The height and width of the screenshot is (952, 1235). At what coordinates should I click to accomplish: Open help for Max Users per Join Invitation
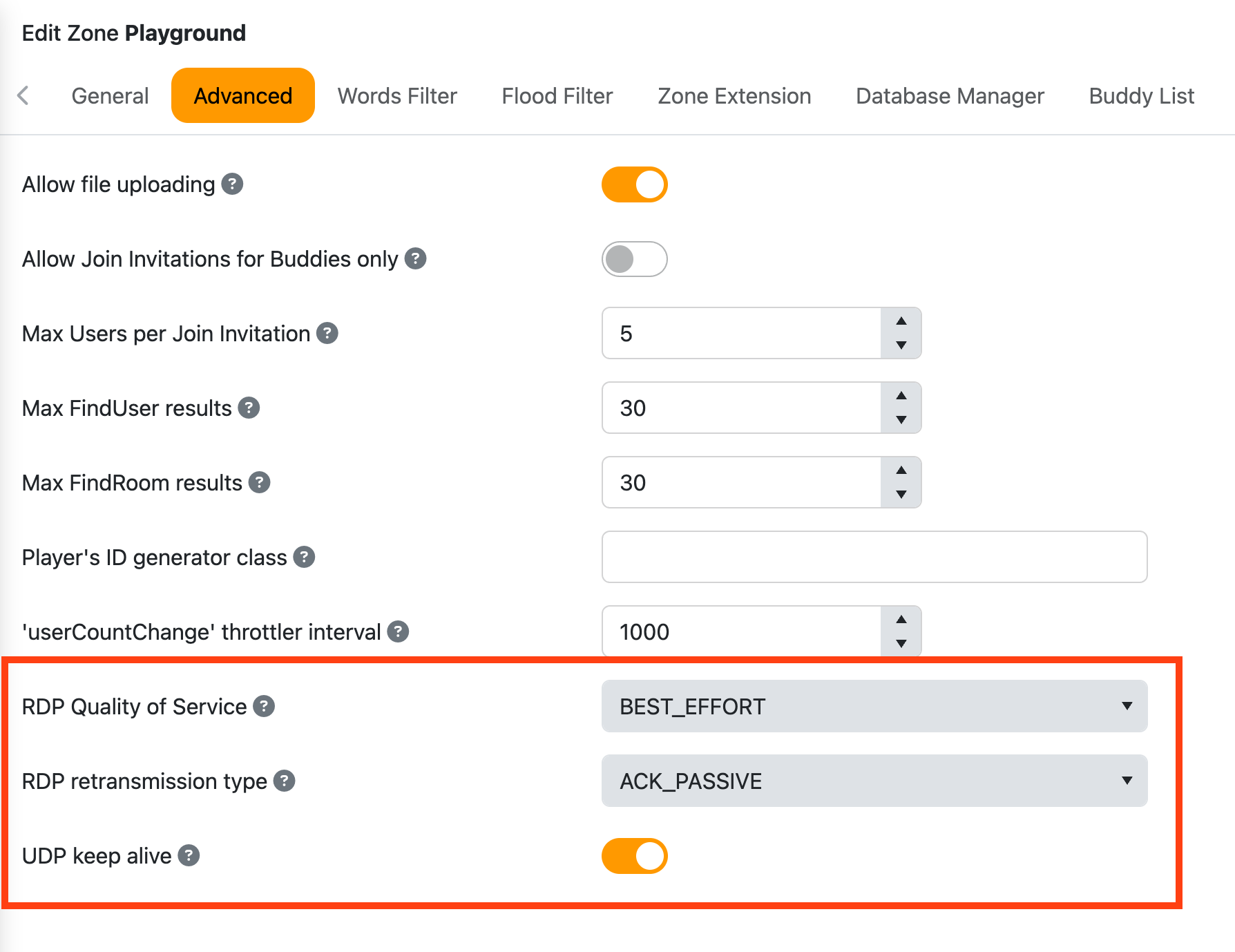click(x=326, y=333)
